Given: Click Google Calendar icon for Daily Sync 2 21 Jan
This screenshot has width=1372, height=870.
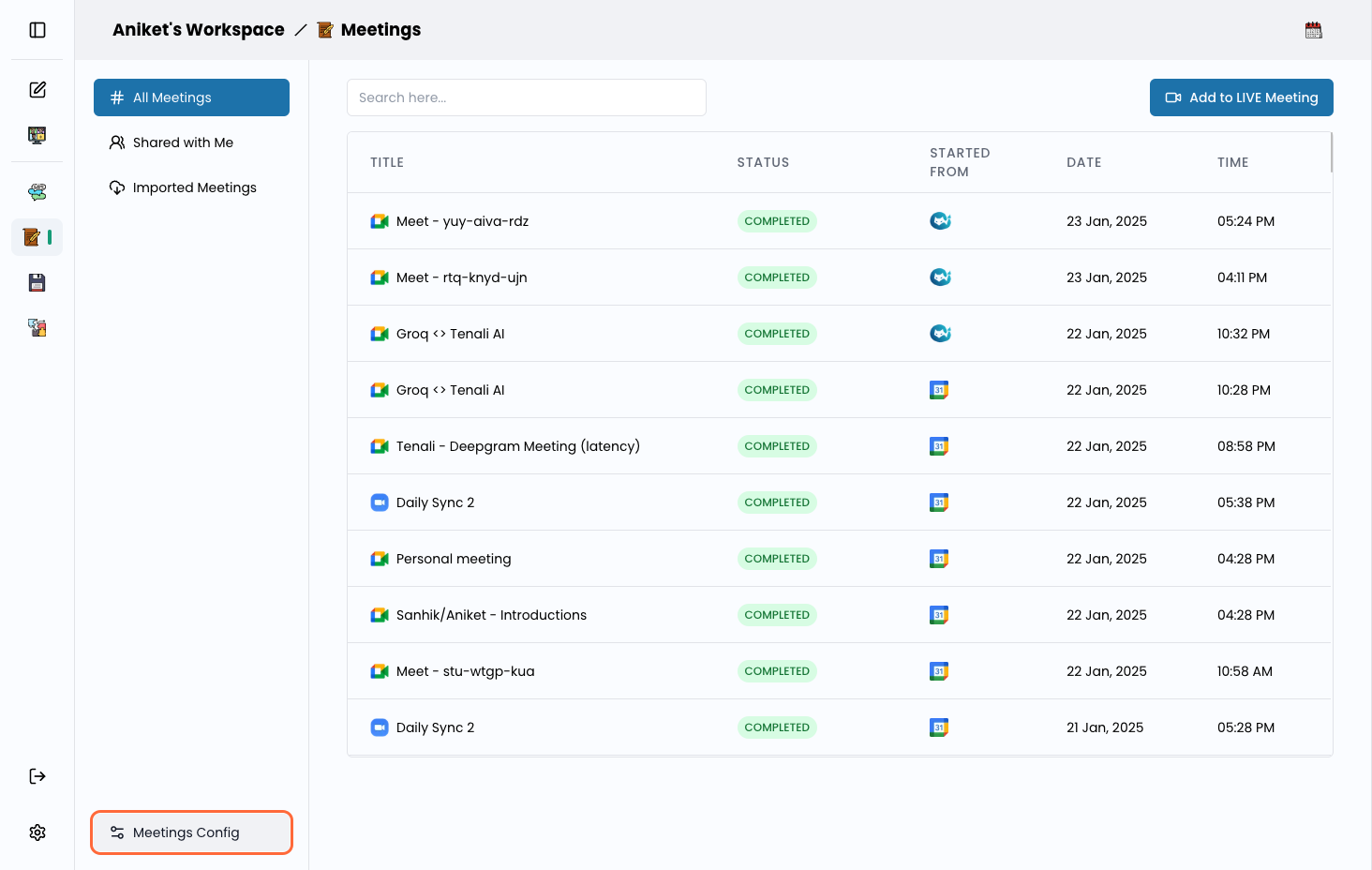Looking at the screenshot, I should tap(939, 727).
